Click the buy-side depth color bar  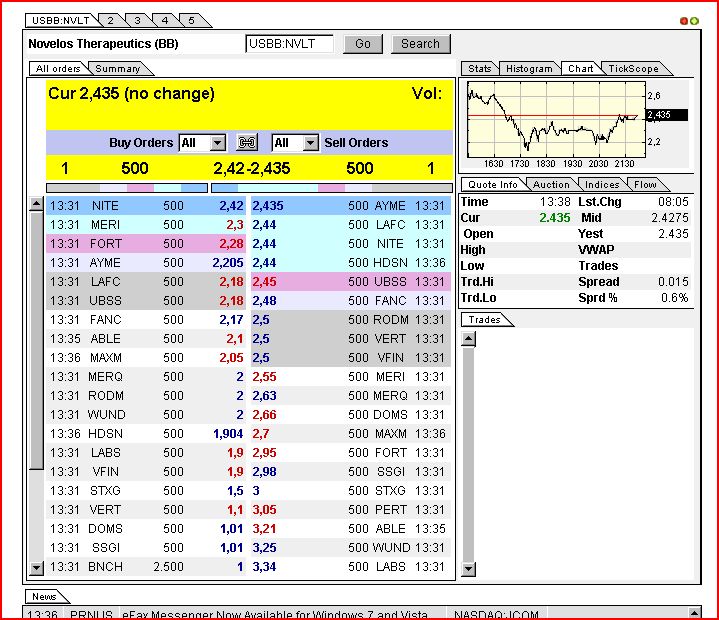tap(127, 187)
